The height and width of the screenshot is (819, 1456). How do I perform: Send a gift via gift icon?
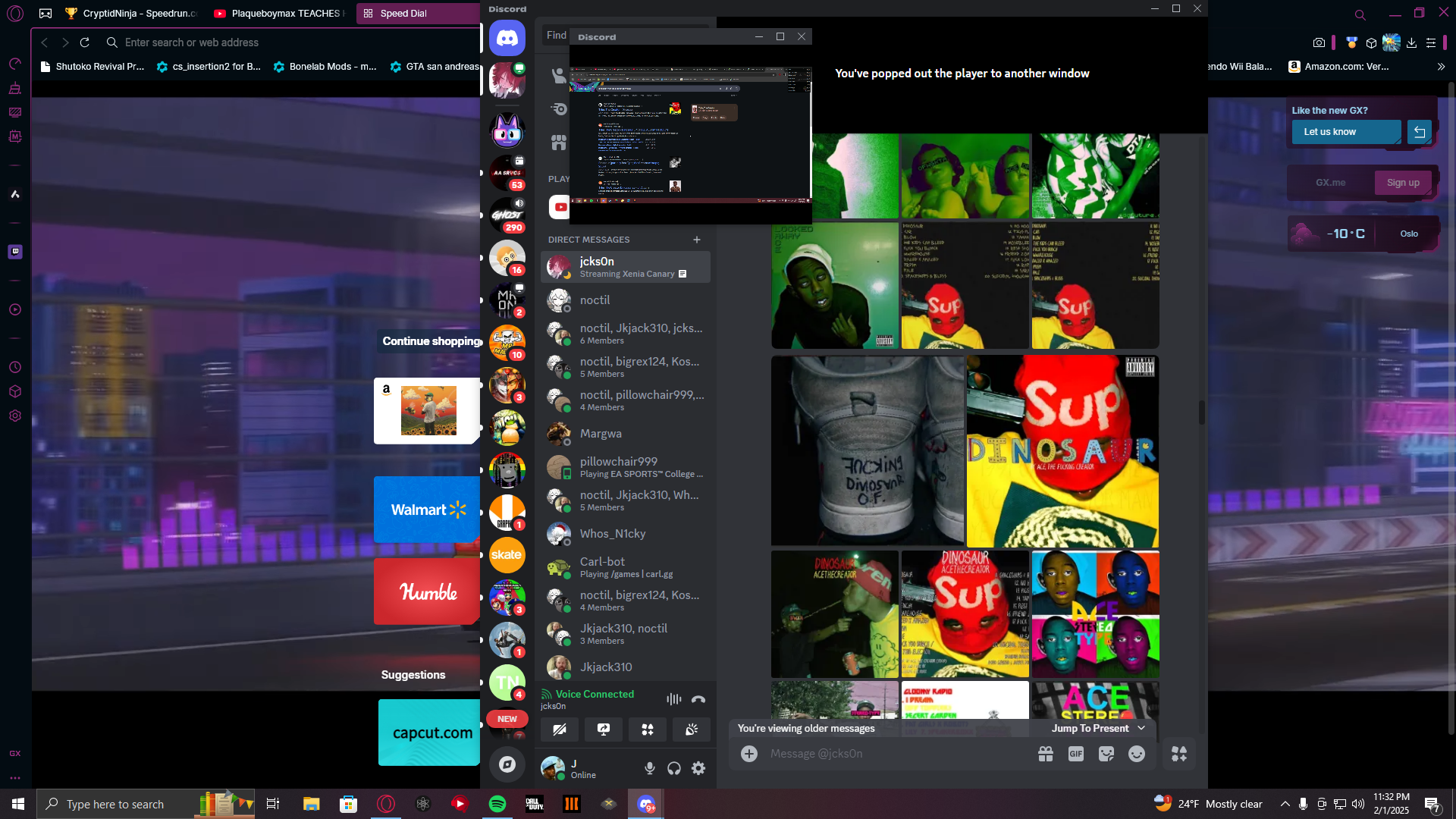pos(1046,754)
